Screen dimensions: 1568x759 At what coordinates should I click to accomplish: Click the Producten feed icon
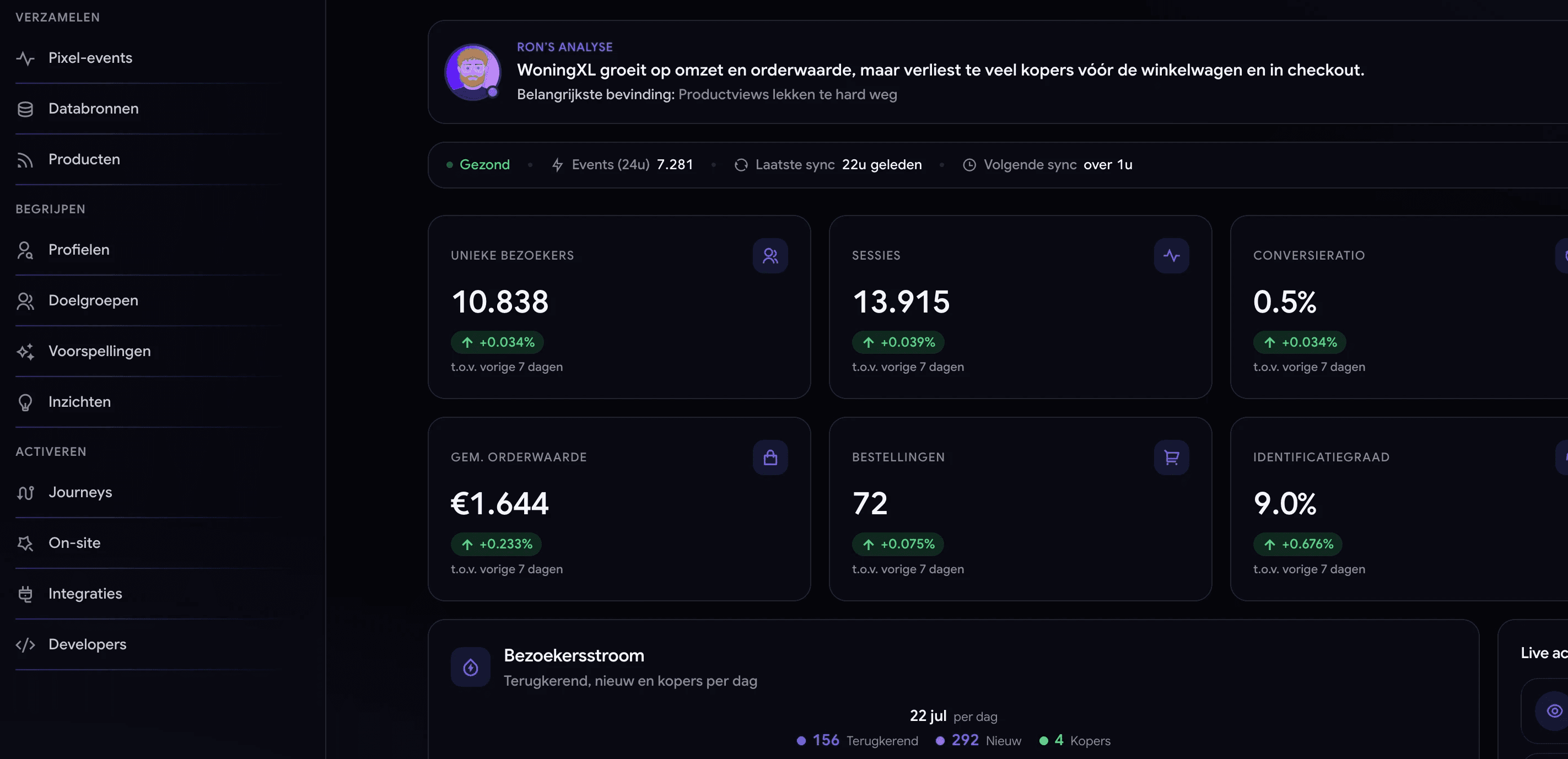click(25, 159)
